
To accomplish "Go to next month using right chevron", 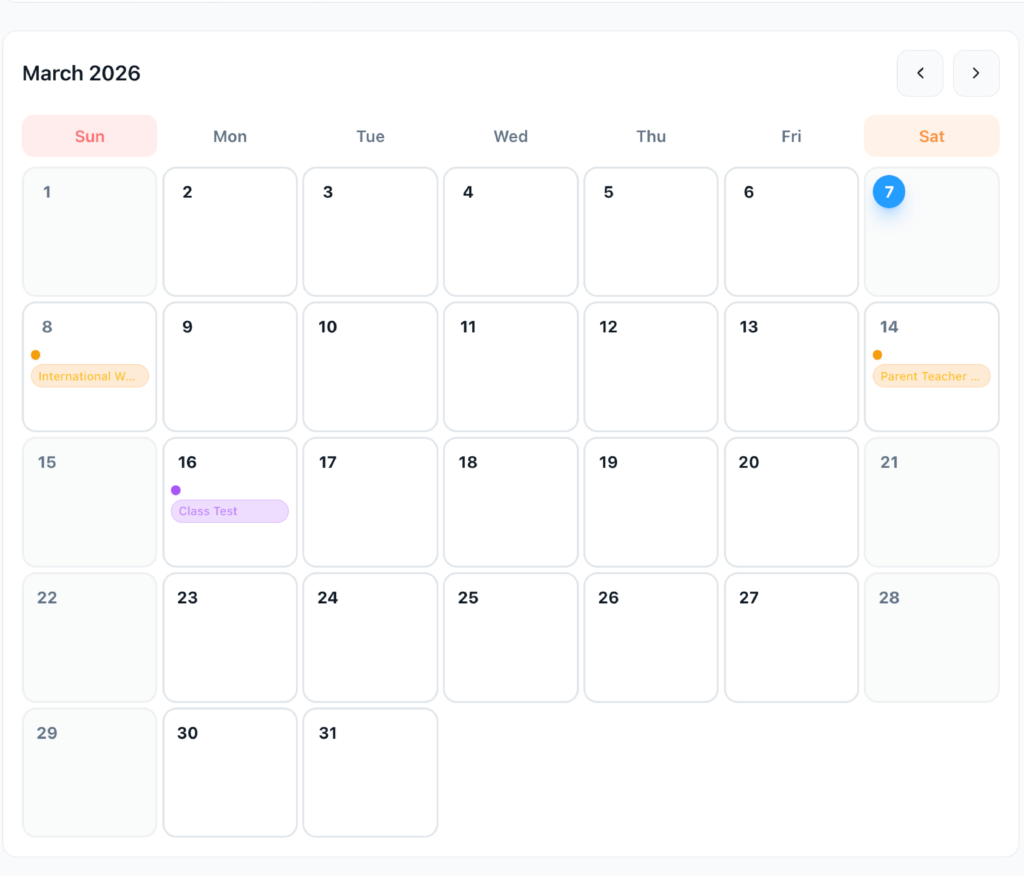I will point(976,73).
